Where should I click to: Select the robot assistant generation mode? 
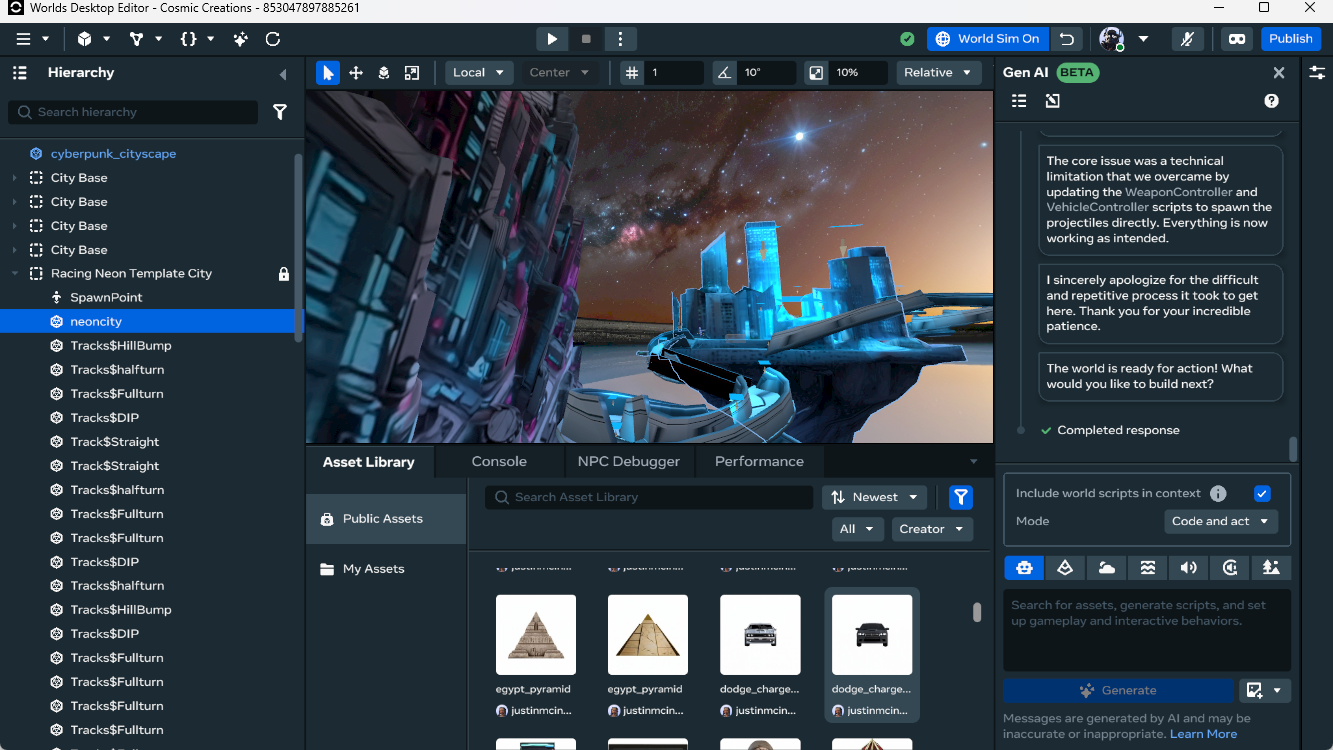tap(1024, 567)
